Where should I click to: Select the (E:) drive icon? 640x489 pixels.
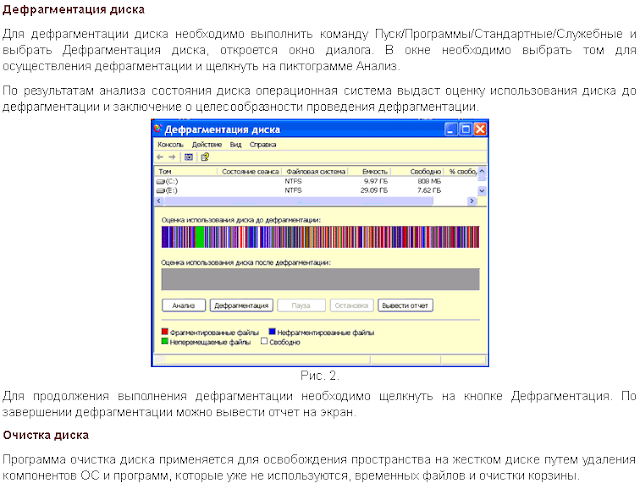point(161,191)
